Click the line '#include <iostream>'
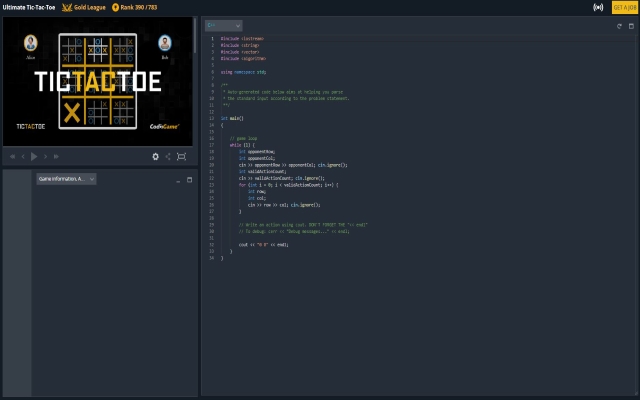 coord(242,39)
